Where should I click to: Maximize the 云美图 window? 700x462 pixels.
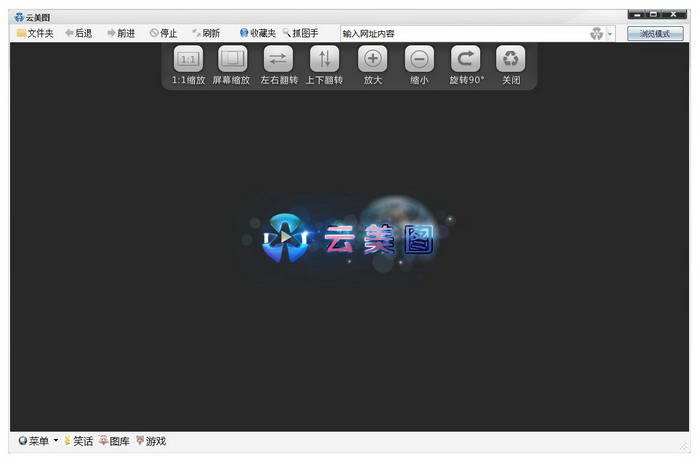point(654,15)
